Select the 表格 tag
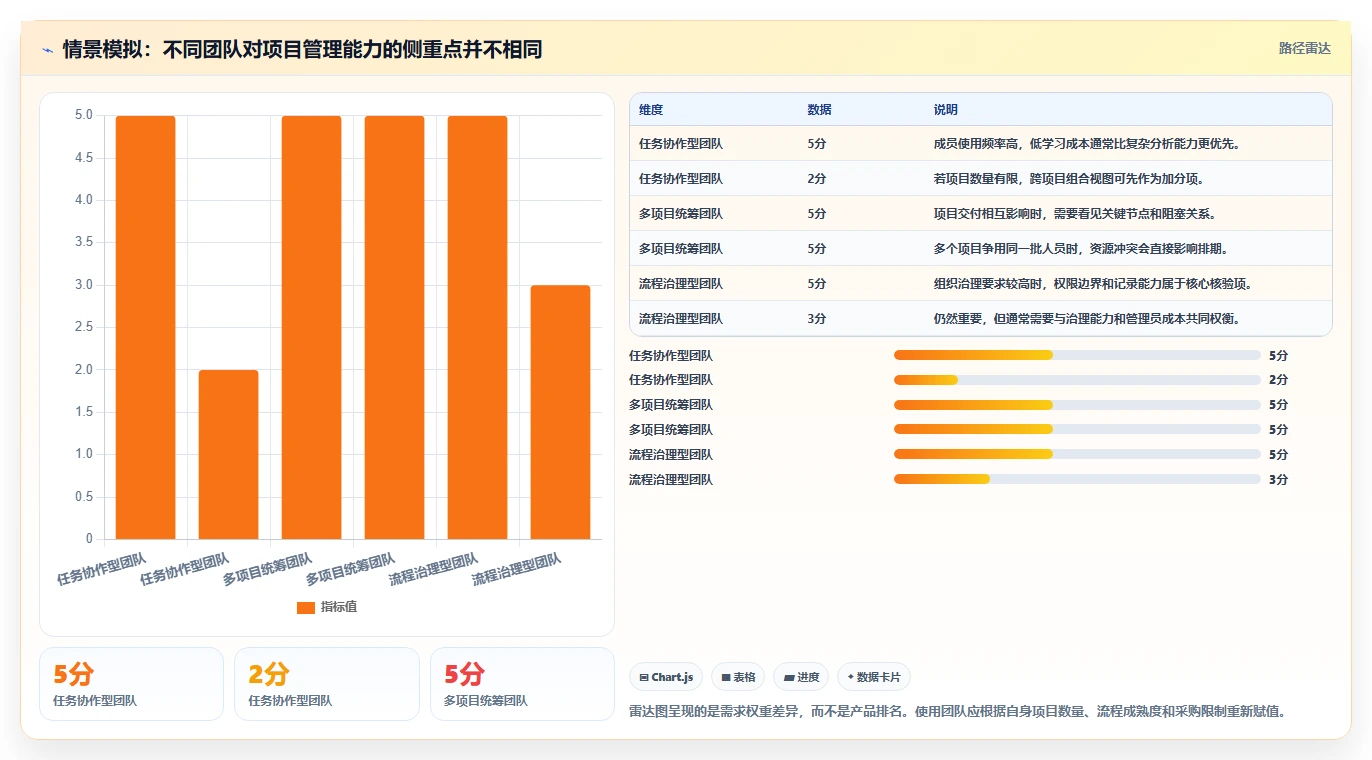 pos(738,677)
